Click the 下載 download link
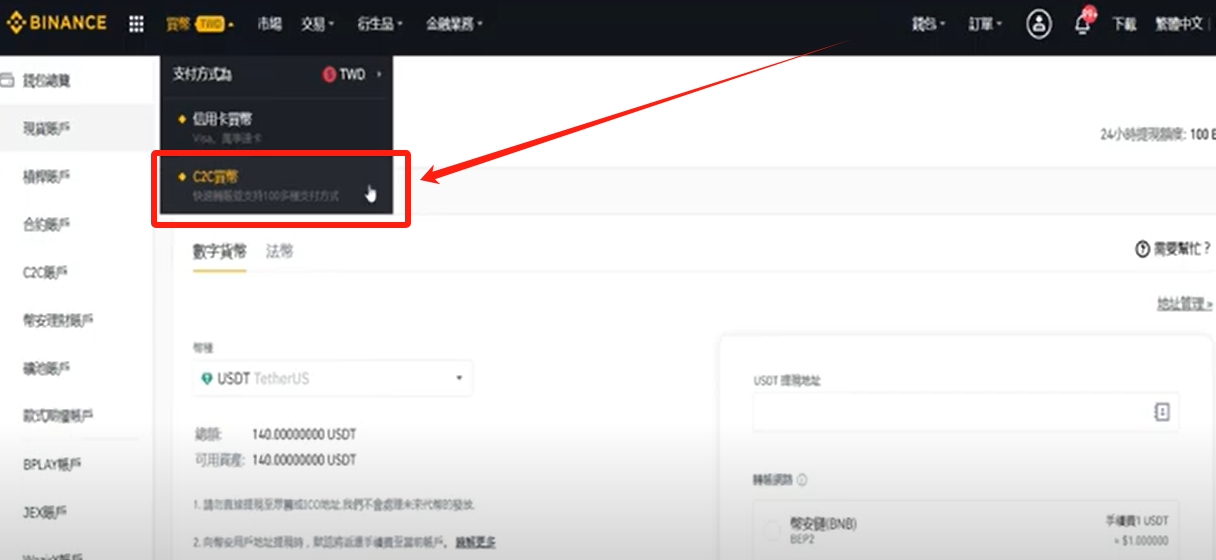 pyautogui.click(x=1124, y=24)
